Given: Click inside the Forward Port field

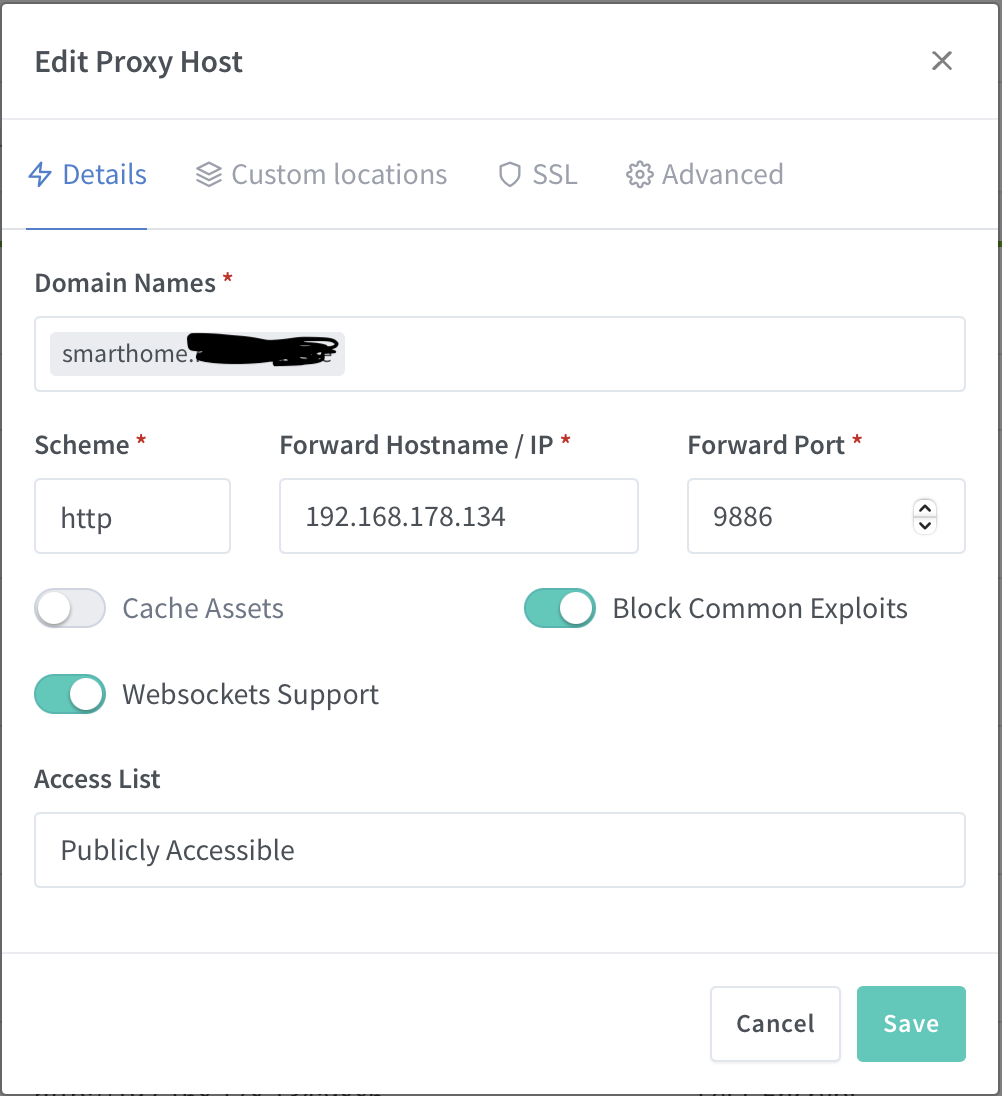Looking at the screenshot, I should coord(800,516).
